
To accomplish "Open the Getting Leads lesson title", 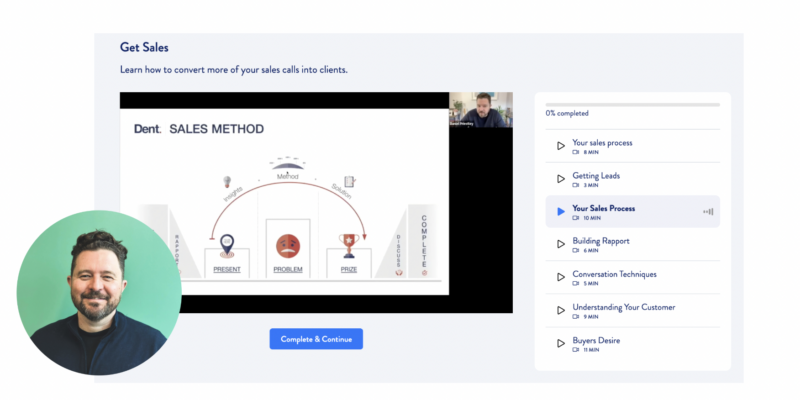I will (596, 175).
